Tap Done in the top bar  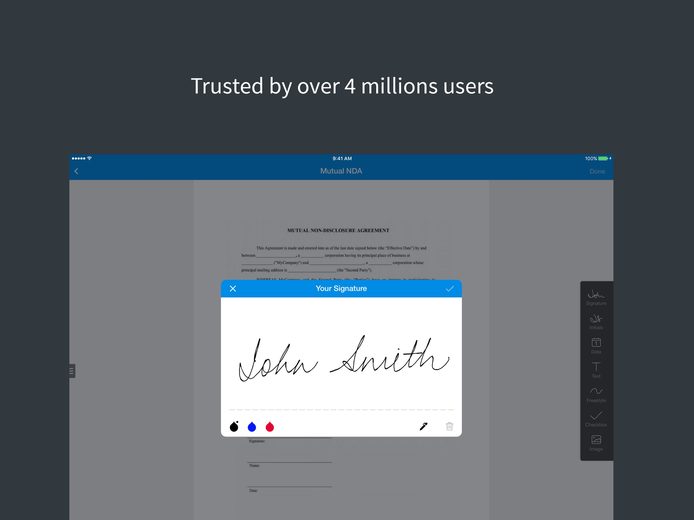(597, 171)
